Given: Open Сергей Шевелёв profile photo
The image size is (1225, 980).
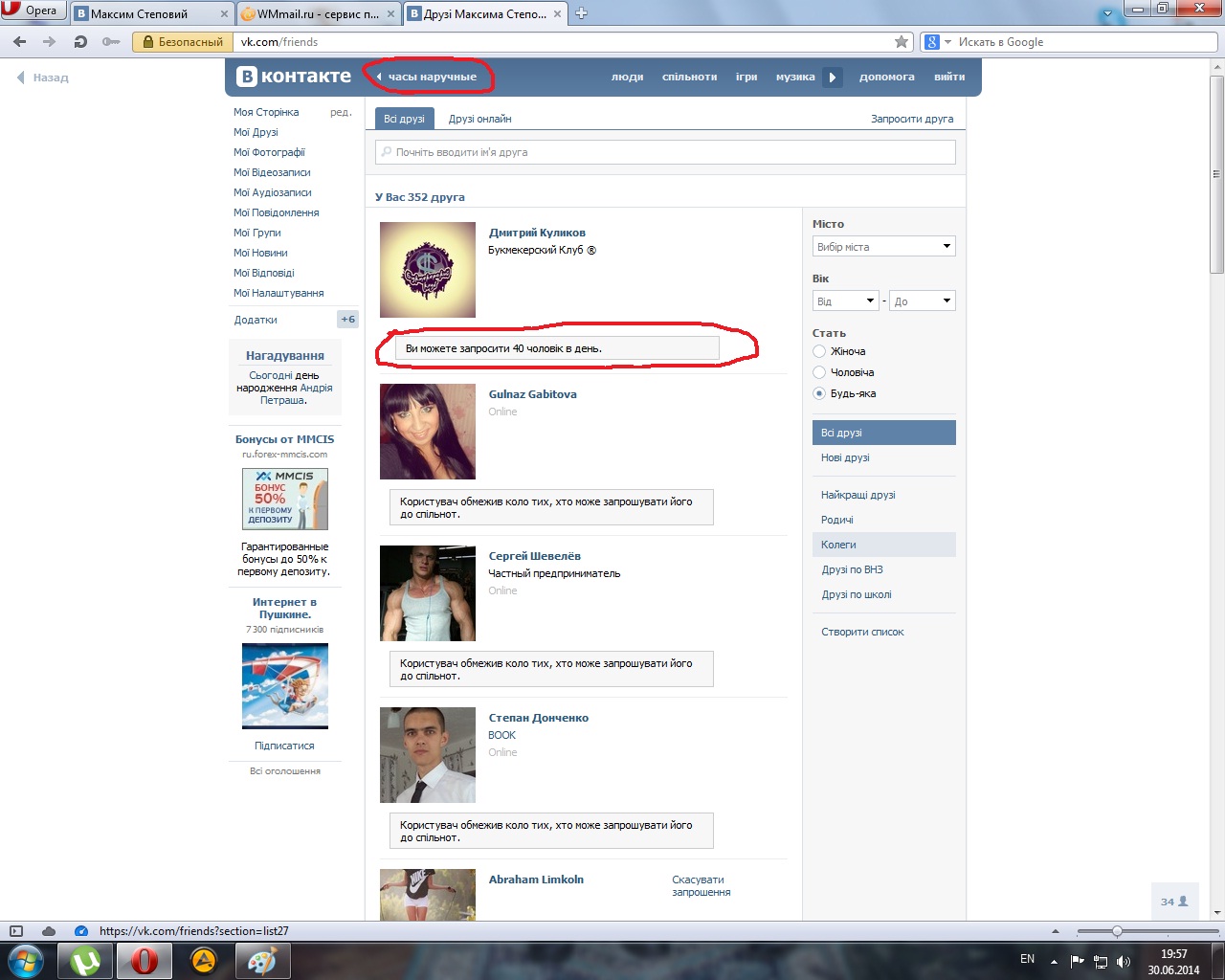Looking at the screenshot, I should click(x=428, y=593).
